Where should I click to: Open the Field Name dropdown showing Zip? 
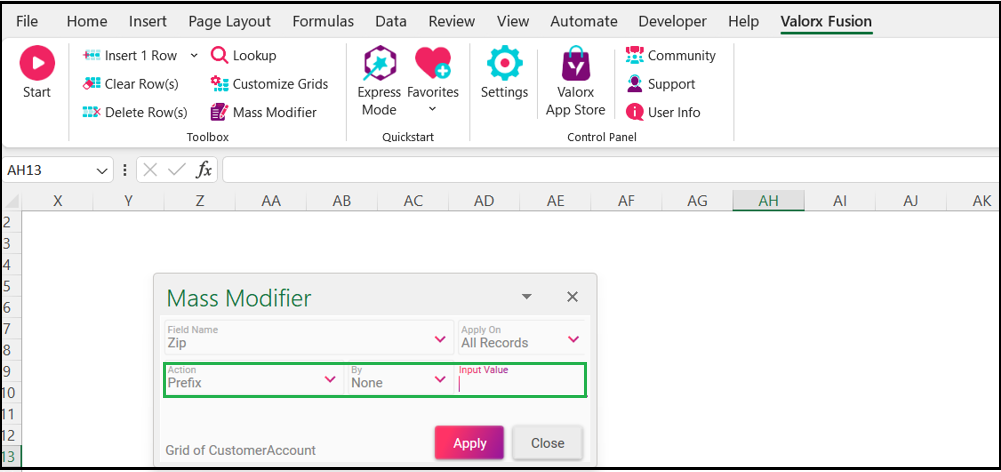(x=309, y=337)
